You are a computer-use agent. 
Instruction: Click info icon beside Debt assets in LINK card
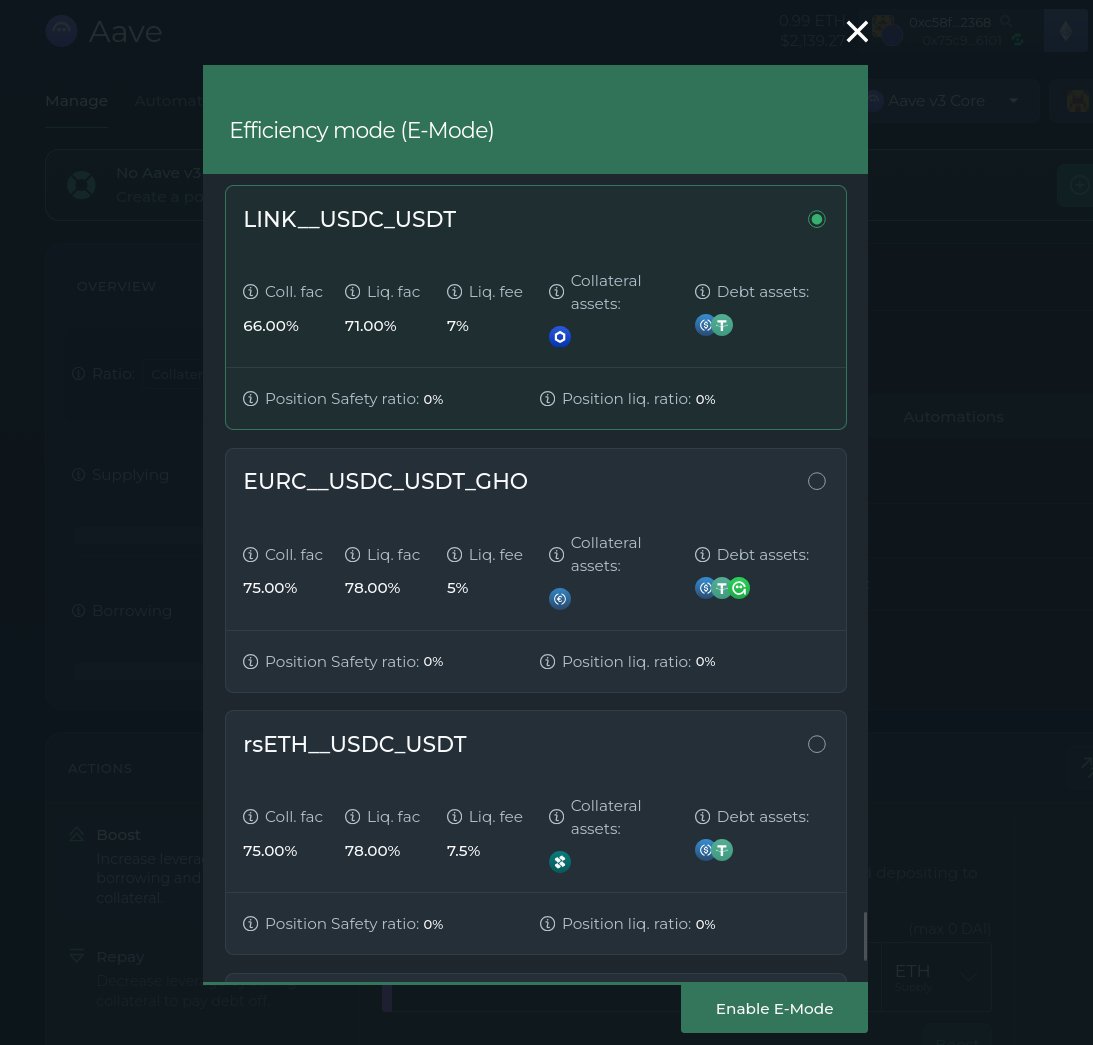(x=703, y=292)
